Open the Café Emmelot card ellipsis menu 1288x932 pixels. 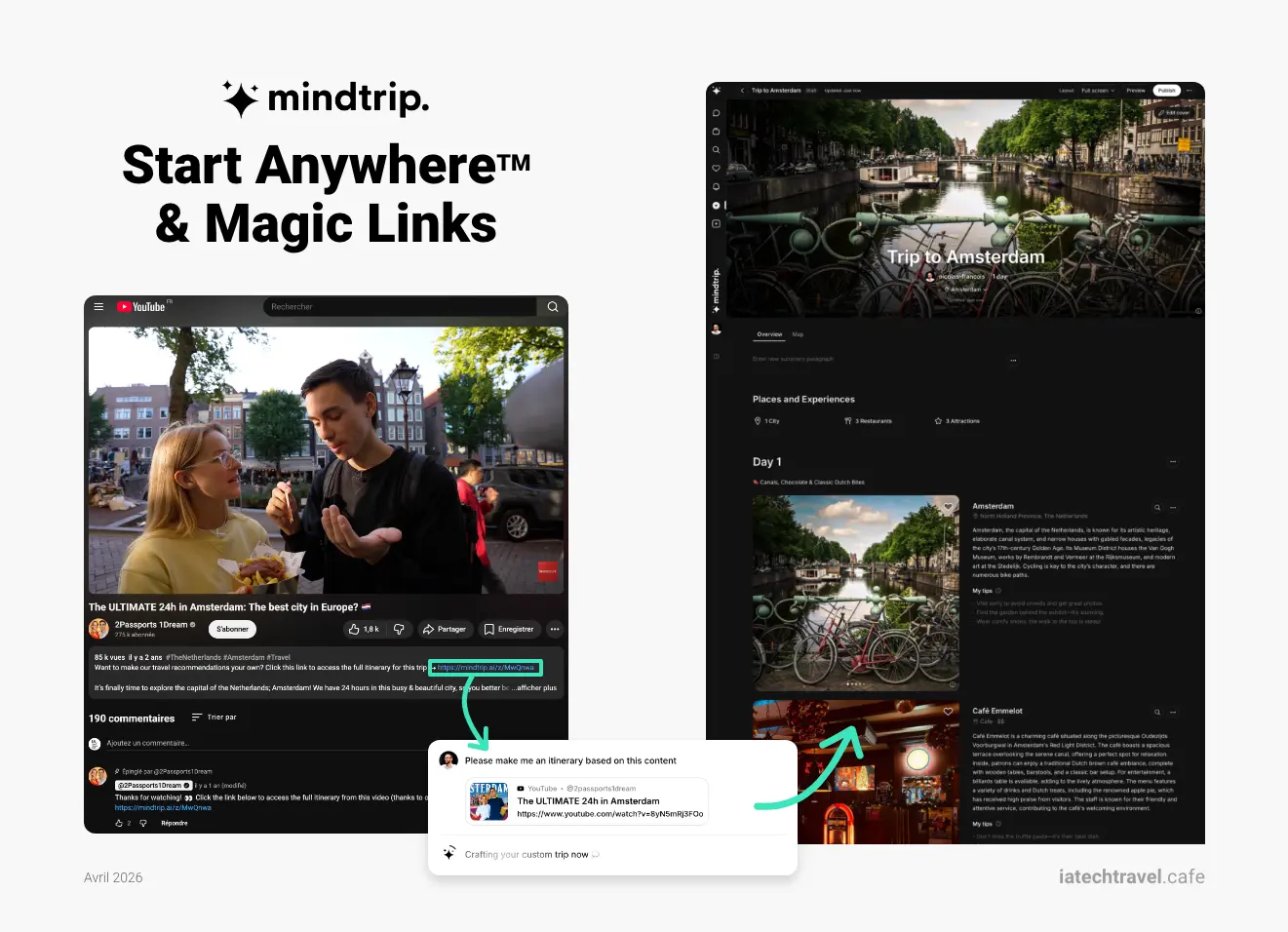[1173, 712]
